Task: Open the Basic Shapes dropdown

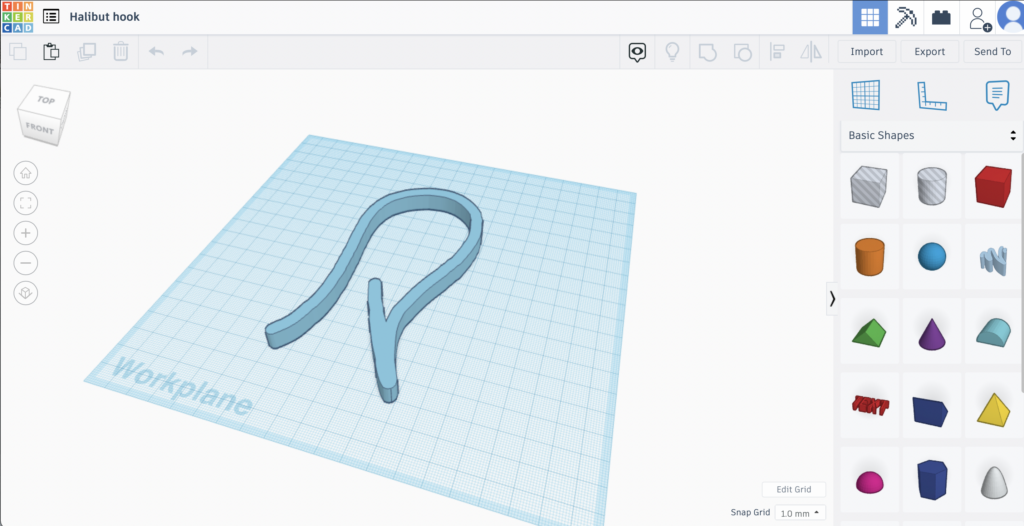Action: (932, 135)
